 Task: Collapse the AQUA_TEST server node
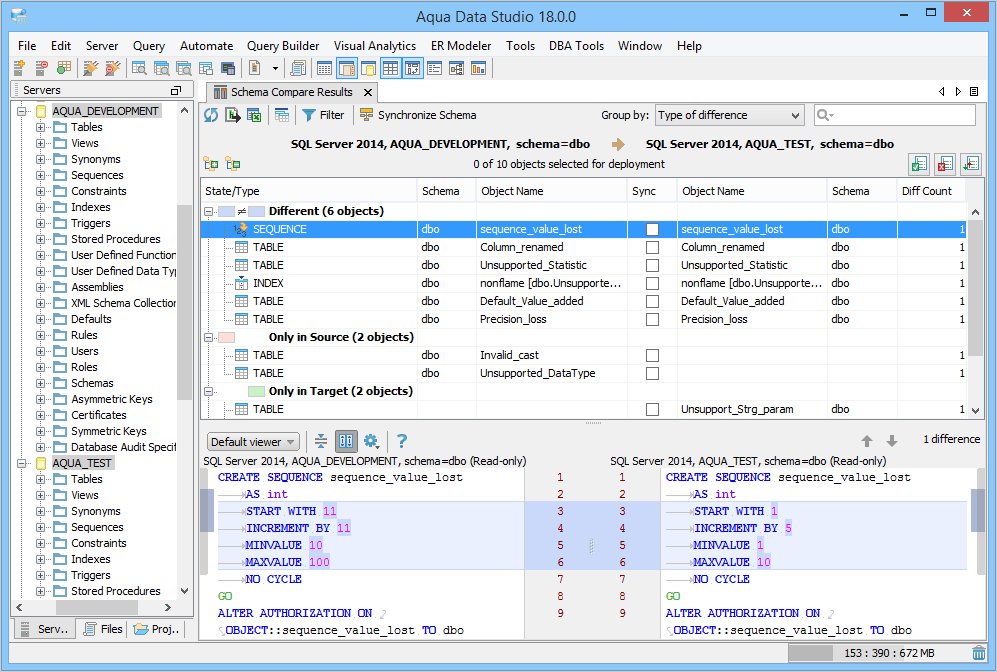pyautogui.click(x=22, y=463)
